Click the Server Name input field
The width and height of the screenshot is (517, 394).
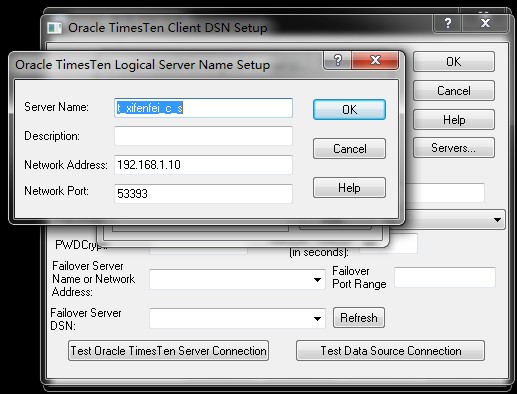click(203, 108)
